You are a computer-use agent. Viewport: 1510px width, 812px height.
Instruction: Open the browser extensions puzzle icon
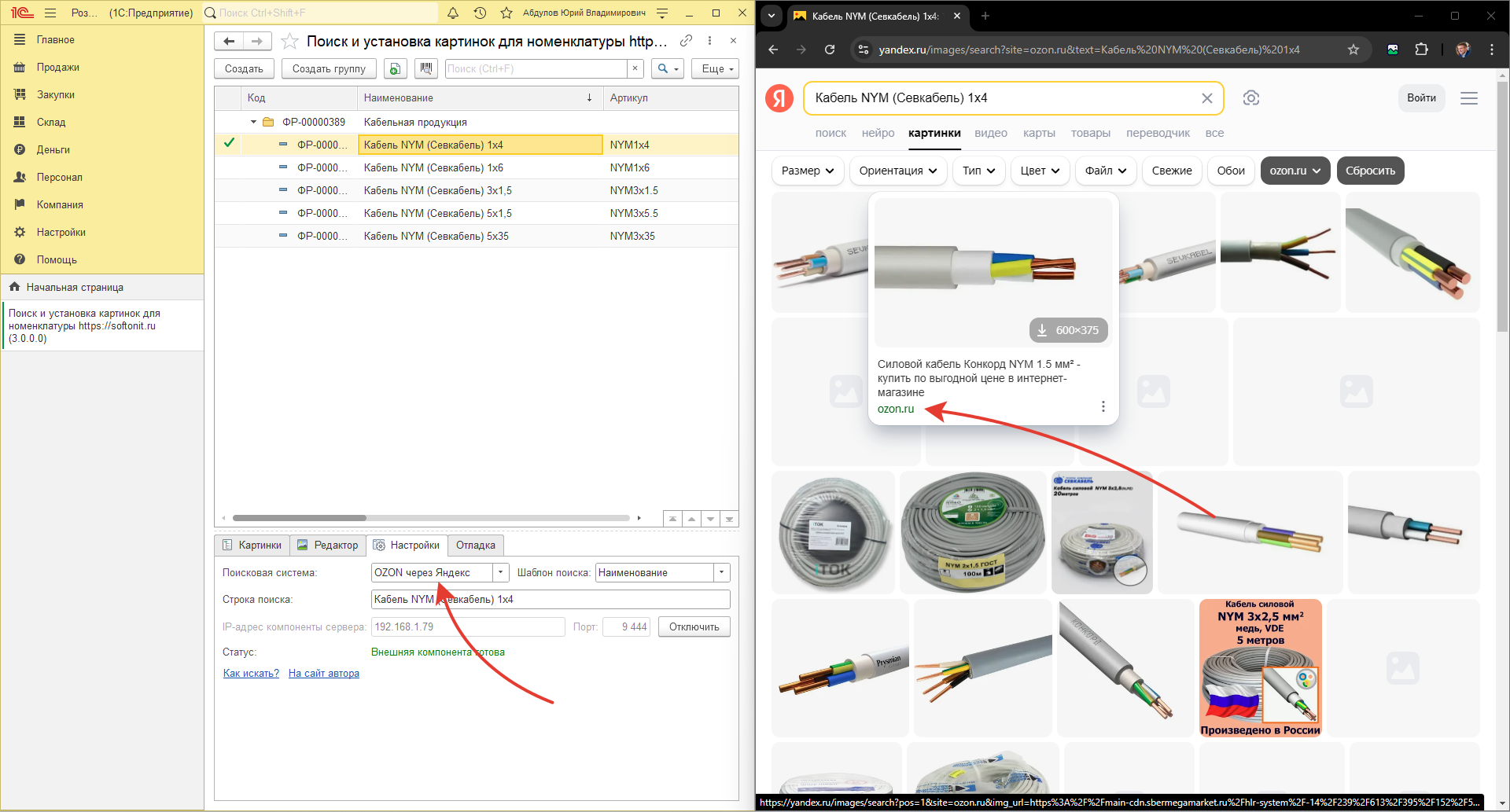click(1421, 50)
